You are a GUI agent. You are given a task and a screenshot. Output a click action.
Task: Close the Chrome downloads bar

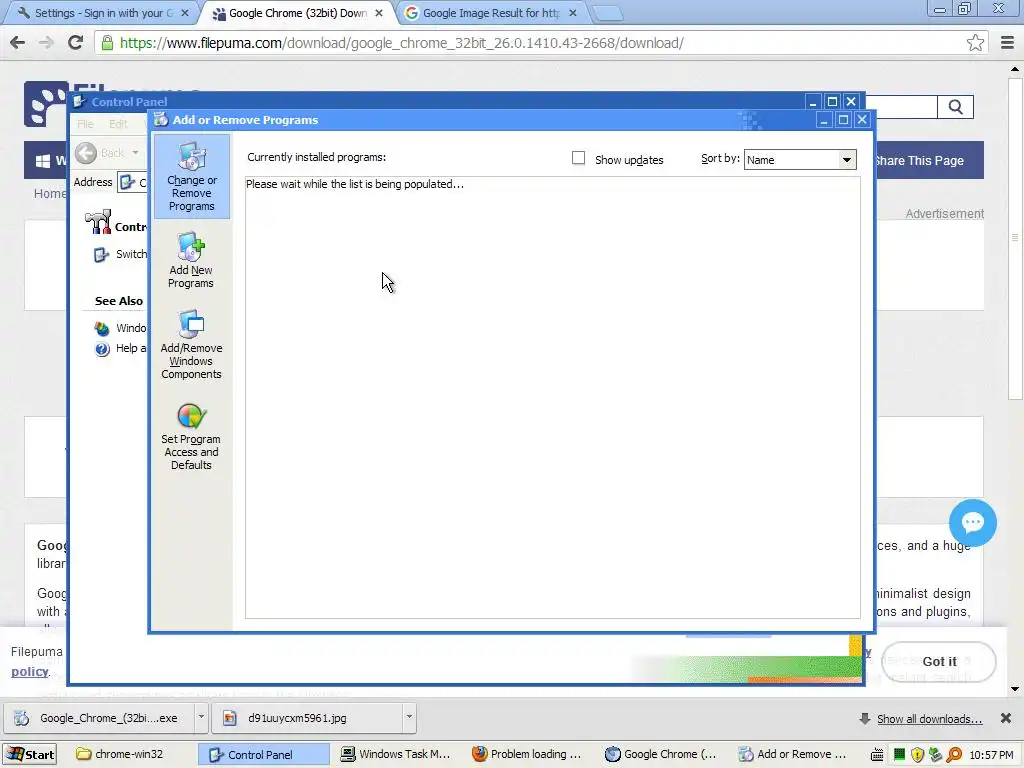pyautogui.click(x=1006, y=718)
